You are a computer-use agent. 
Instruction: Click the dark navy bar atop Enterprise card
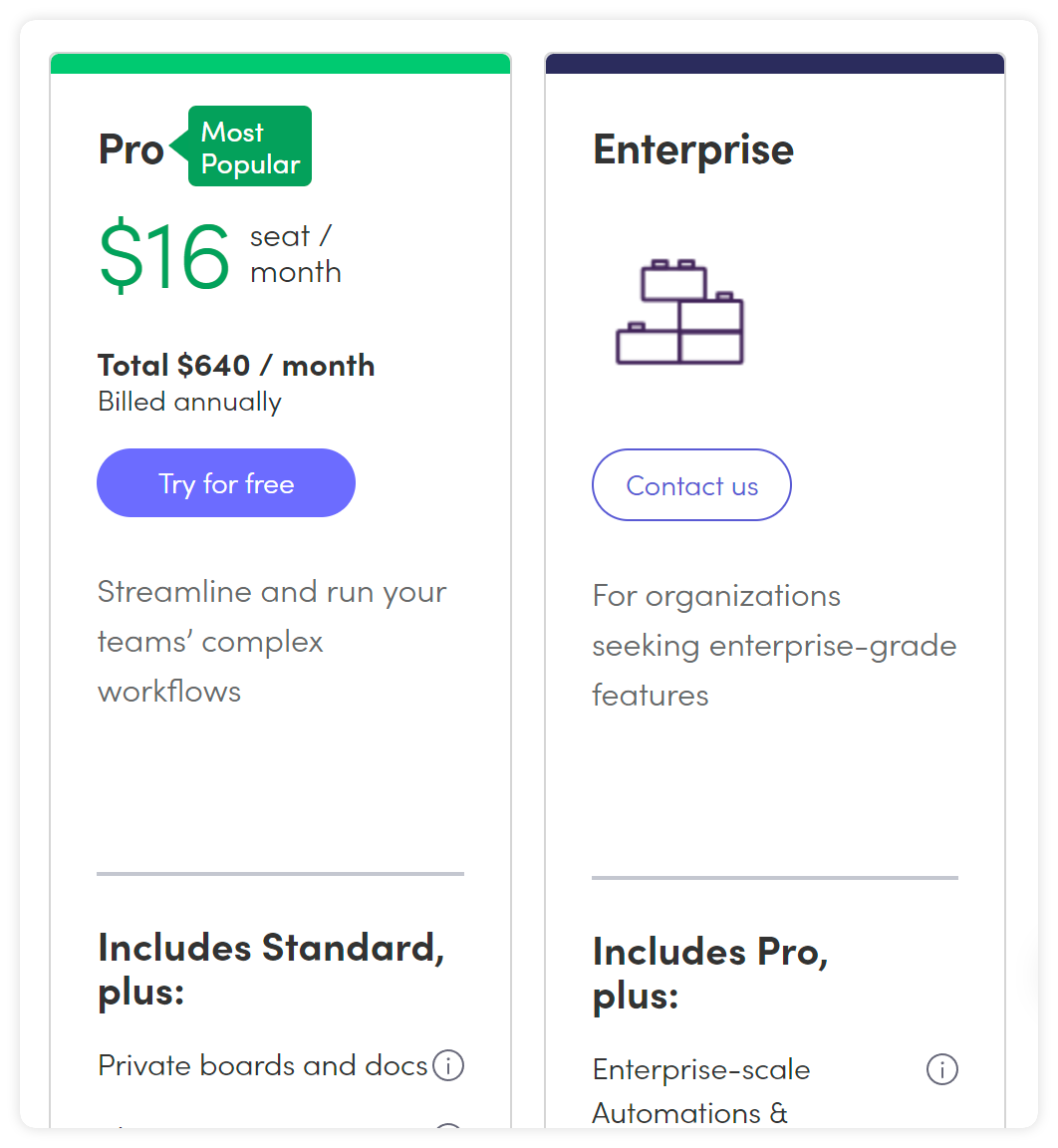[x=774, y=64]
